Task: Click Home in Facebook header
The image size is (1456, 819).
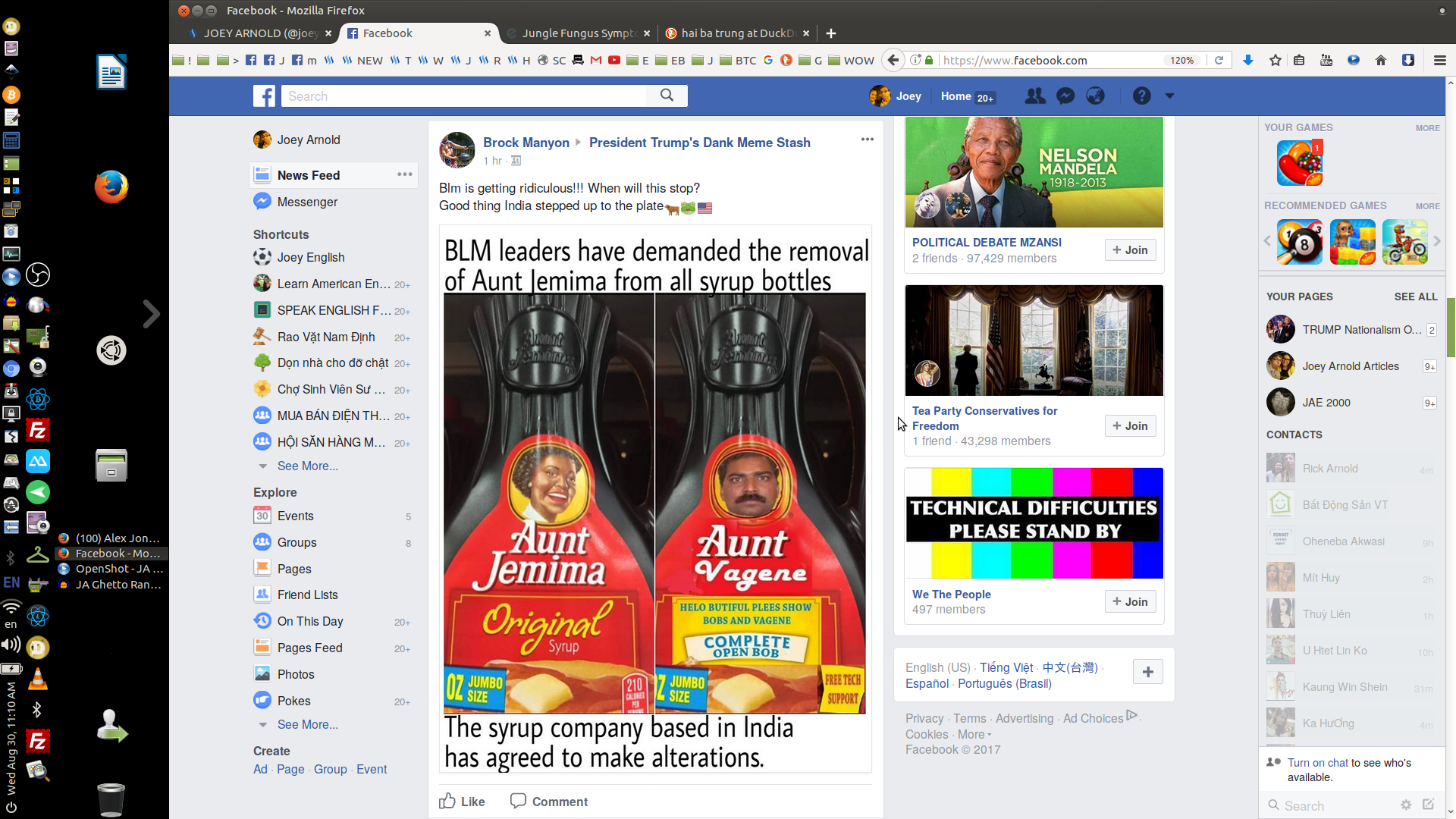Action: [x=955, y=96]
